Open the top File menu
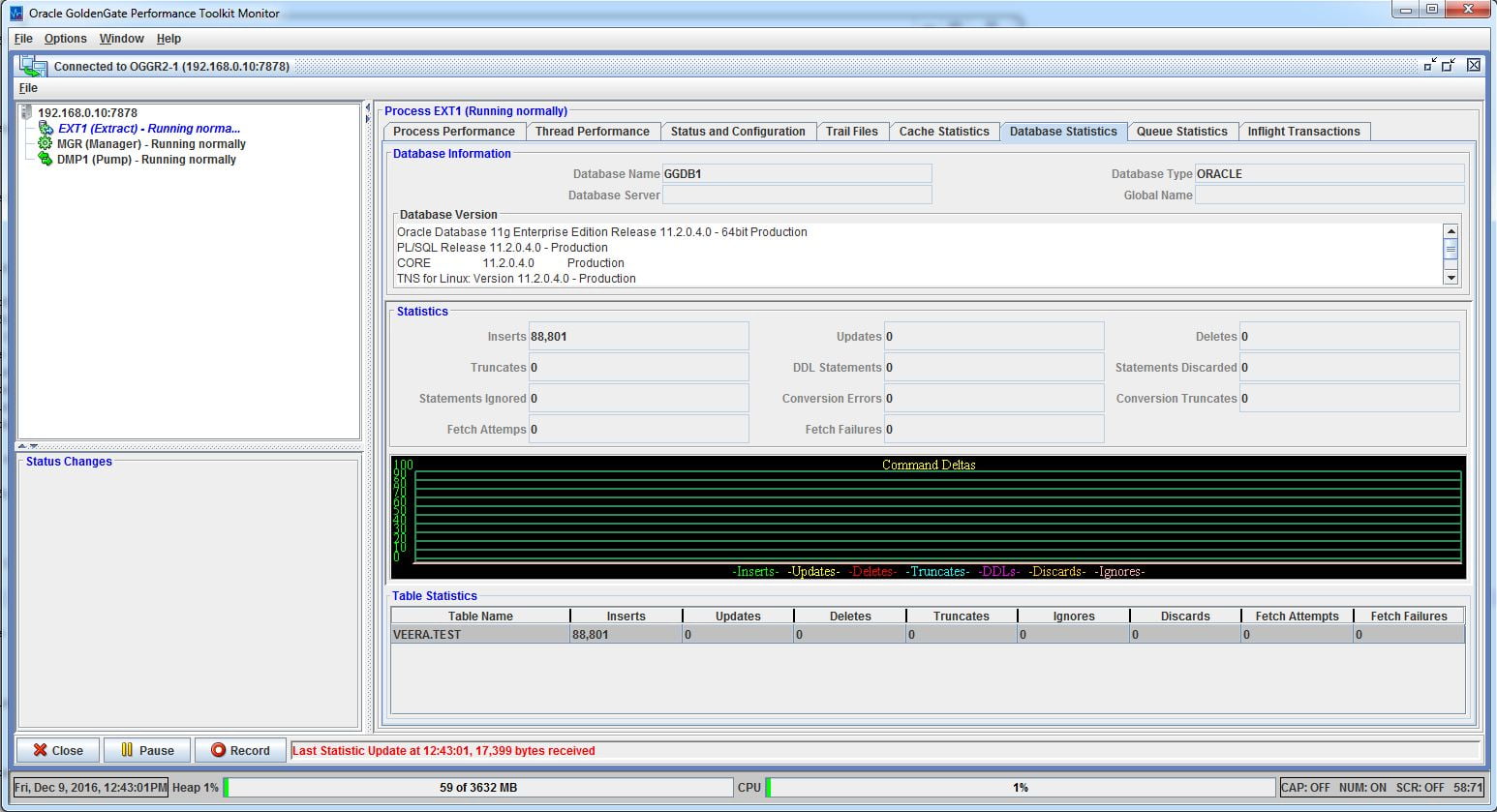 point(23,39)
